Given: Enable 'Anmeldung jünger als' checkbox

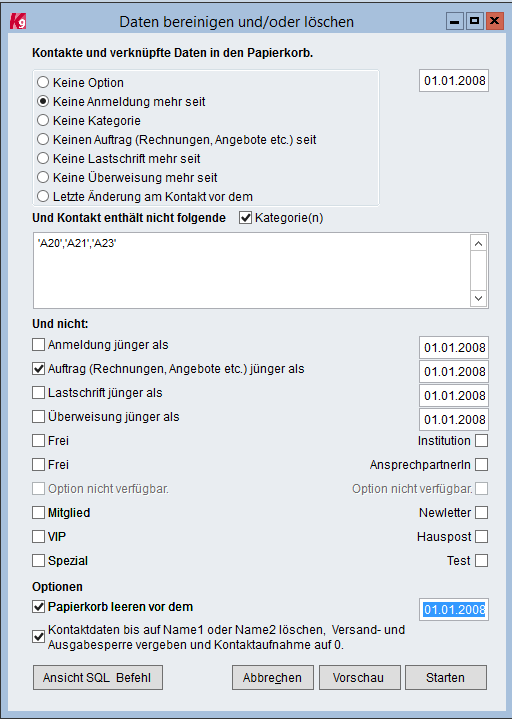Looking at the screenshot, I should pyautogui.click(x=39, y=344).
